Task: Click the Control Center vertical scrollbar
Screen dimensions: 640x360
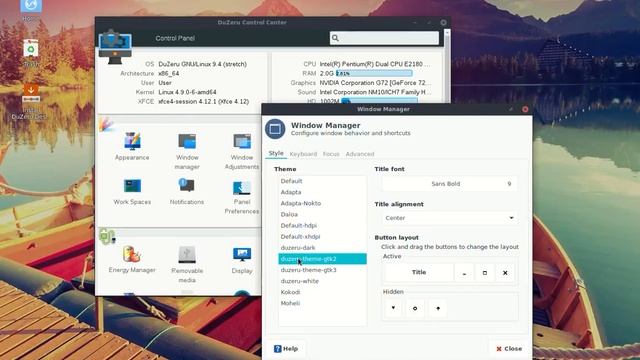Action: click(447, 65)
